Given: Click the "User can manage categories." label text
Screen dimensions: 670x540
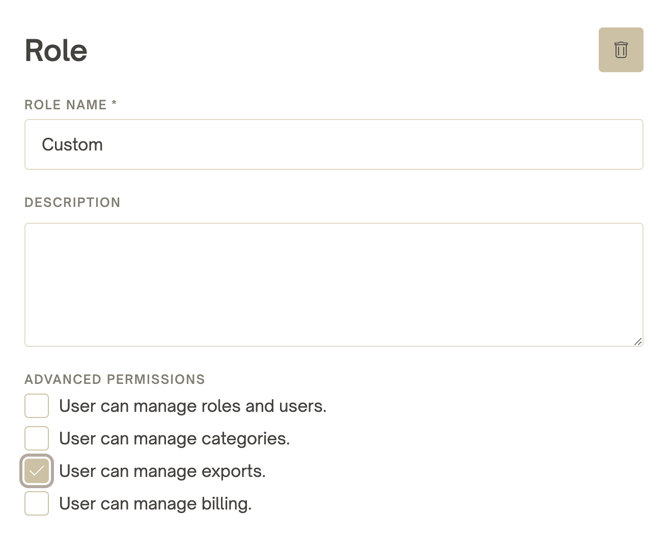Looking at the screenshot, I should tap(174, 439).
